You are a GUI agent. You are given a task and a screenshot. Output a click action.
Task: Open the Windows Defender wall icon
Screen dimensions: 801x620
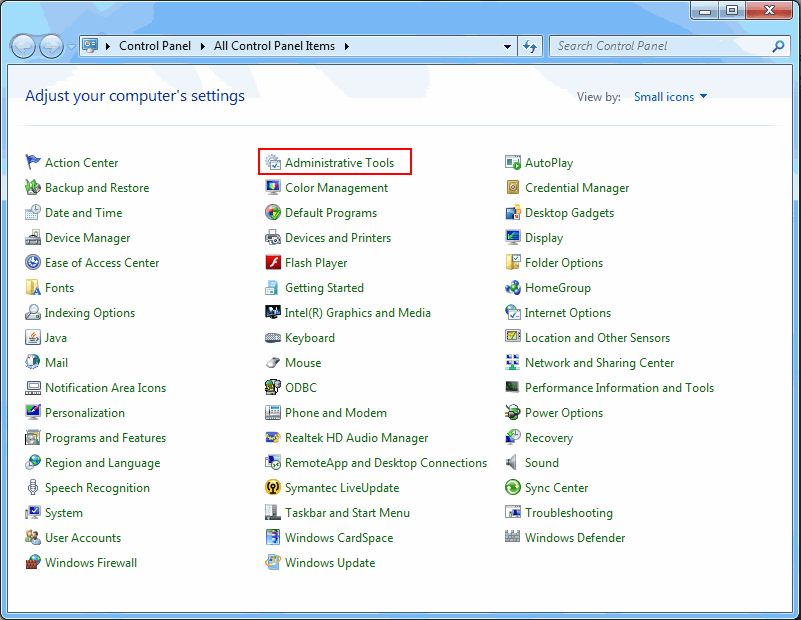[x=513, y=537]
